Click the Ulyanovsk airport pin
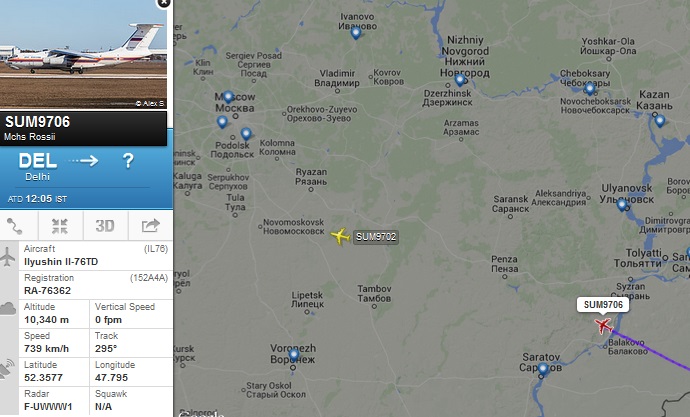Image resolution: width=690 pixels, height=417 pixels. click(x=622, y=205)
